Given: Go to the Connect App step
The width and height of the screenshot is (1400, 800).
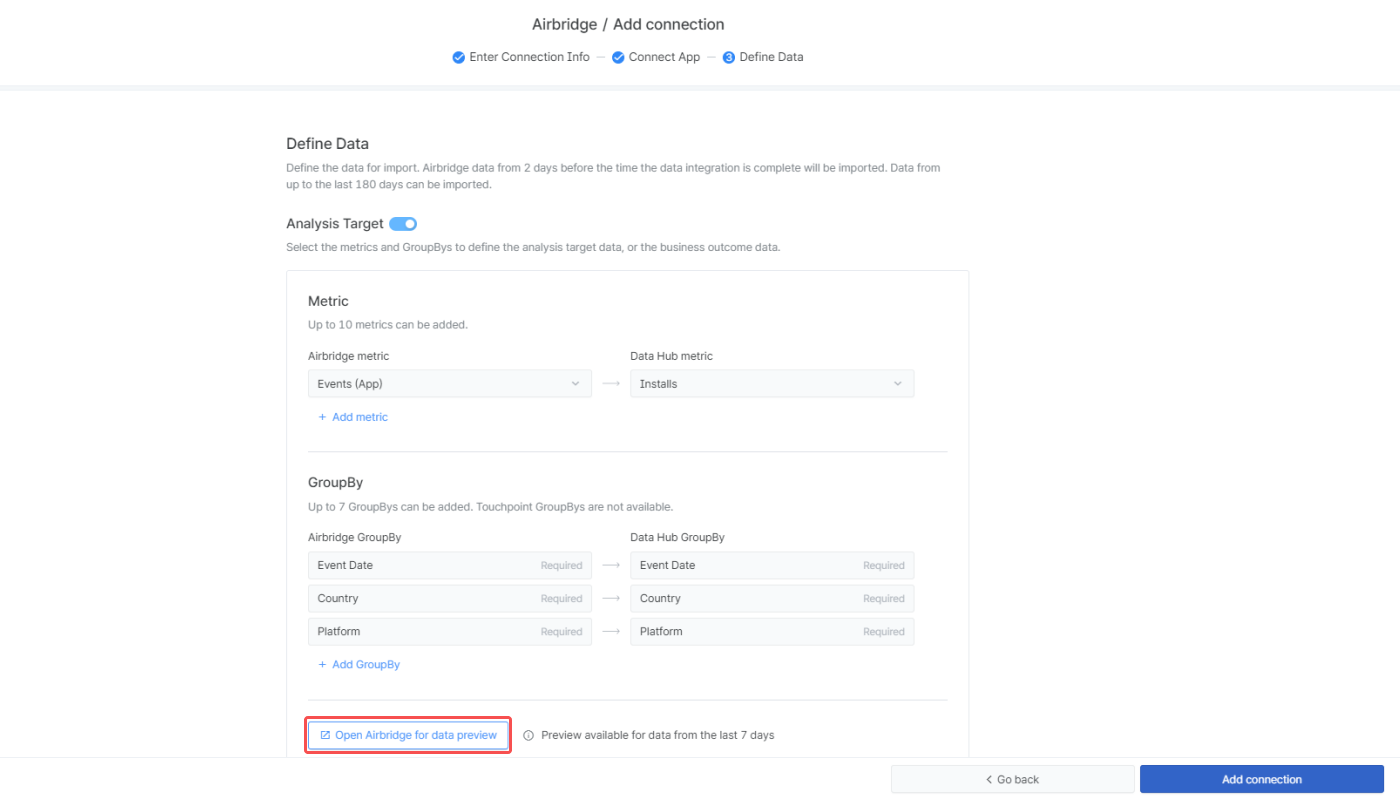Looking at the screenshot, I should [x=664, y=57].
